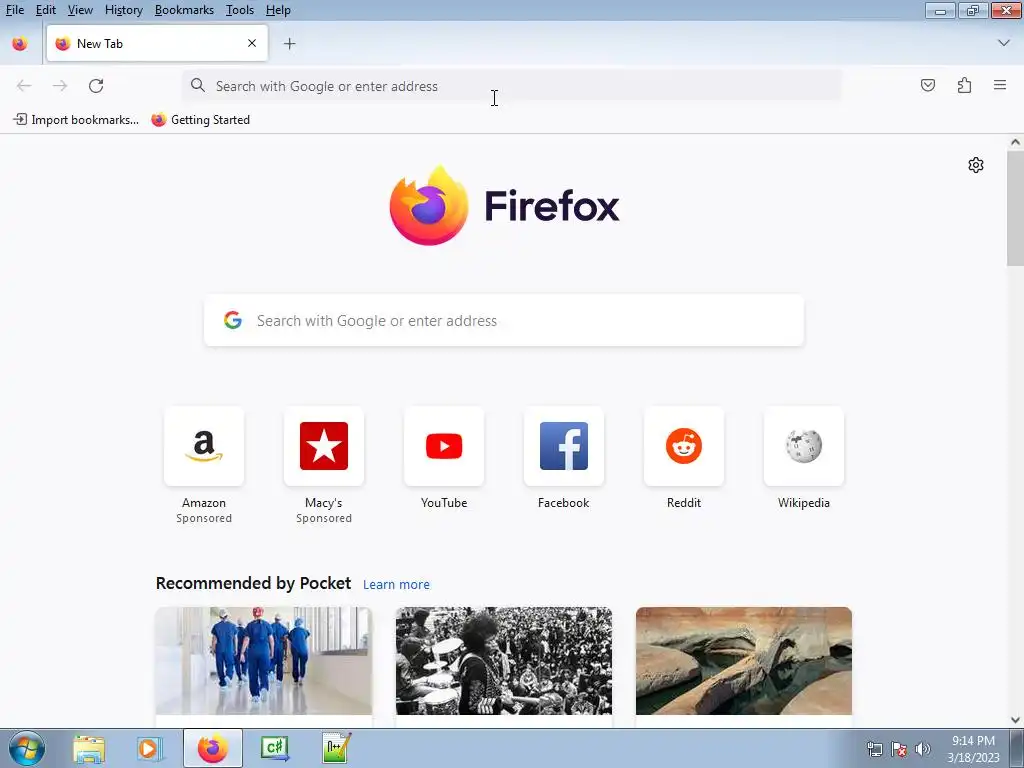Open the View menu
Screen dimensions: 1024x768
[x=80, y=10]
